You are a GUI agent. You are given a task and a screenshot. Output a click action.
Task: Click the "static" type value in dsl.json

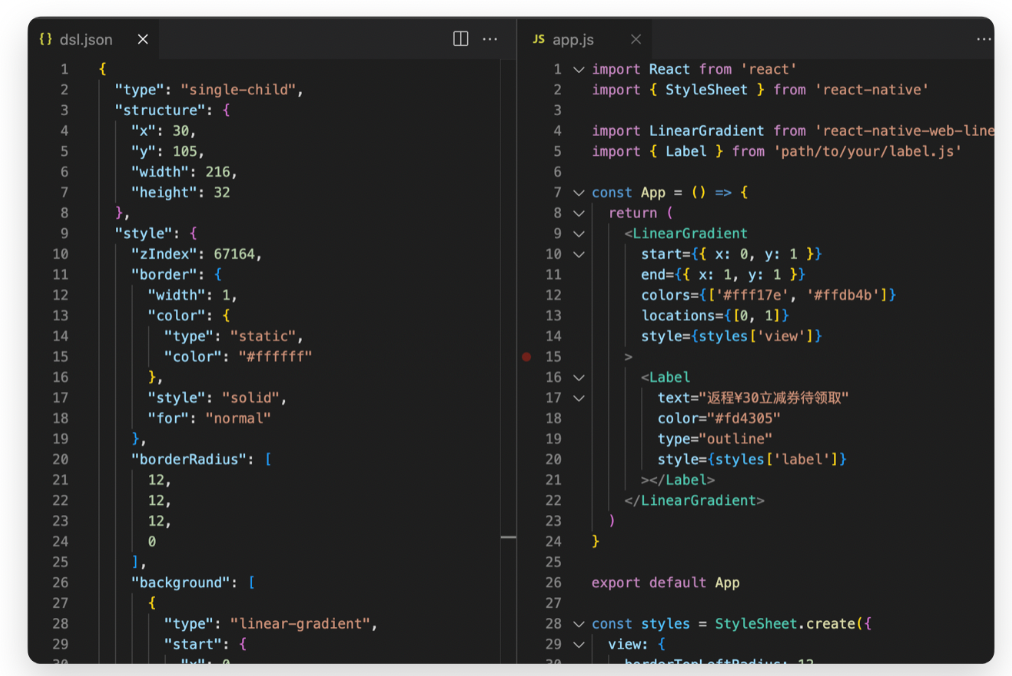(x=263, y=336)
